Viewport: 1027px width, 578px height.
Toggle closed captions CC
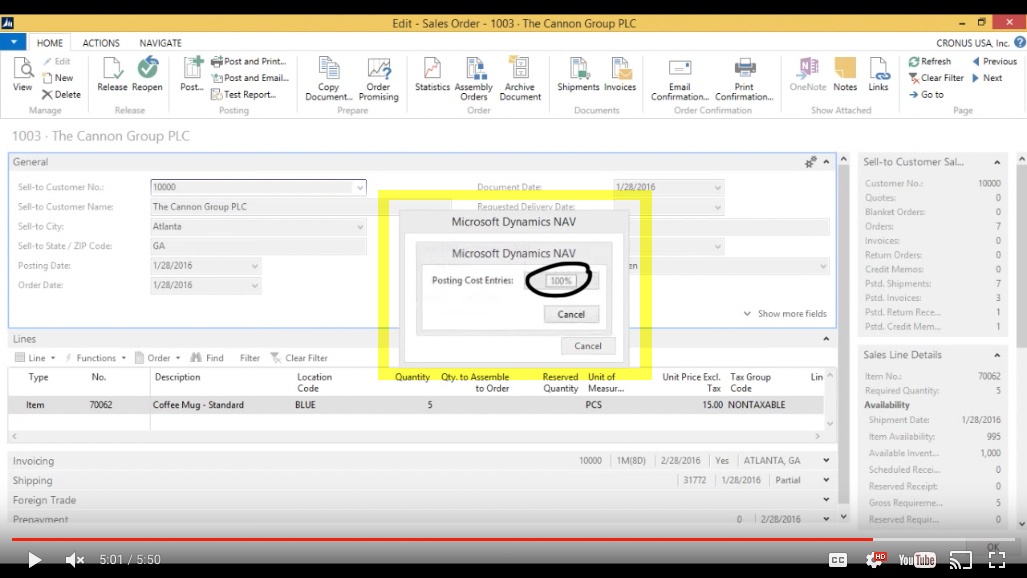[838, 560]
